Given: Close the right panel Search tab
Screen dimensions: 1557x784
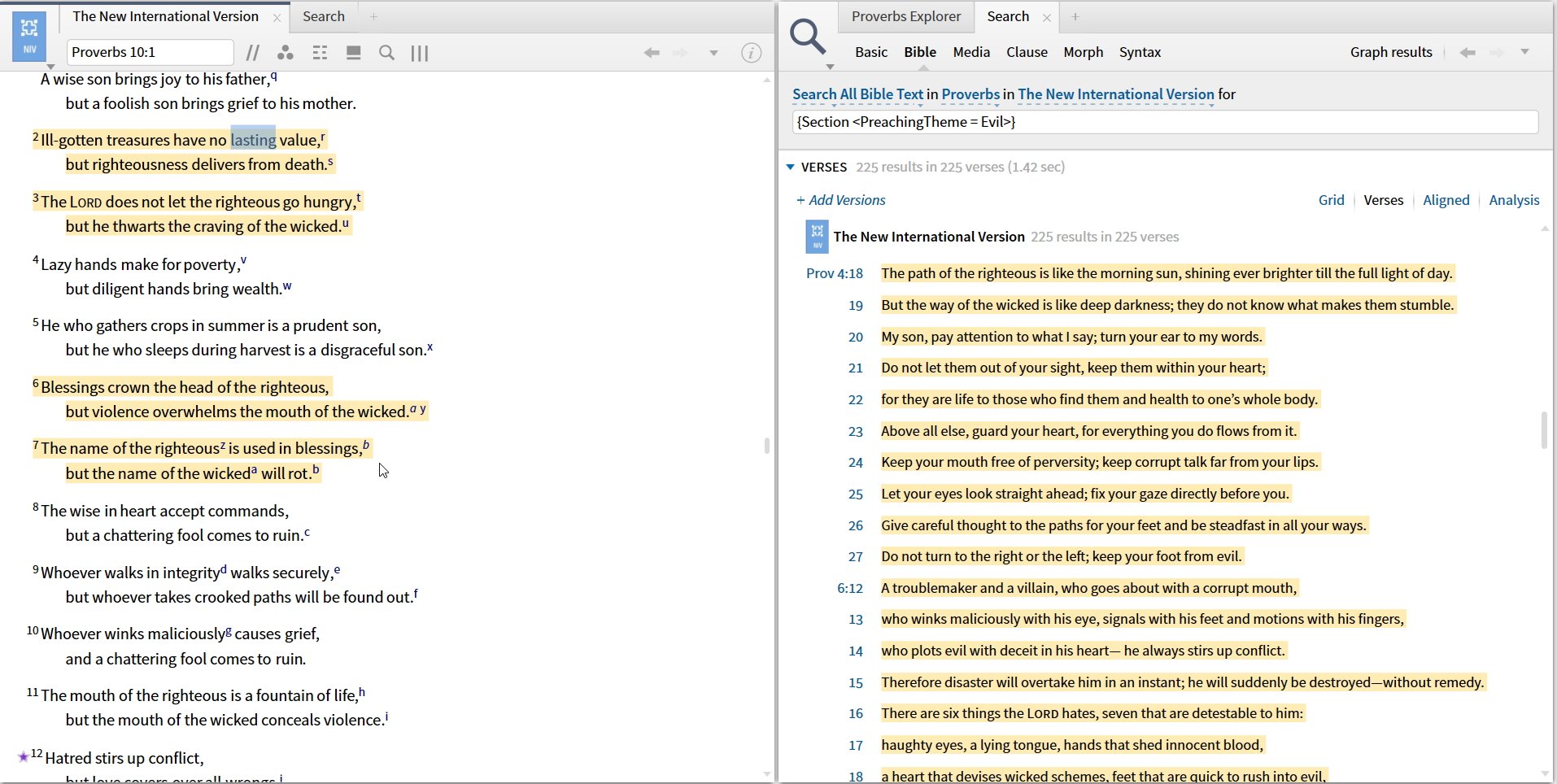Looking at the screenshot, I should point(1047,17).
